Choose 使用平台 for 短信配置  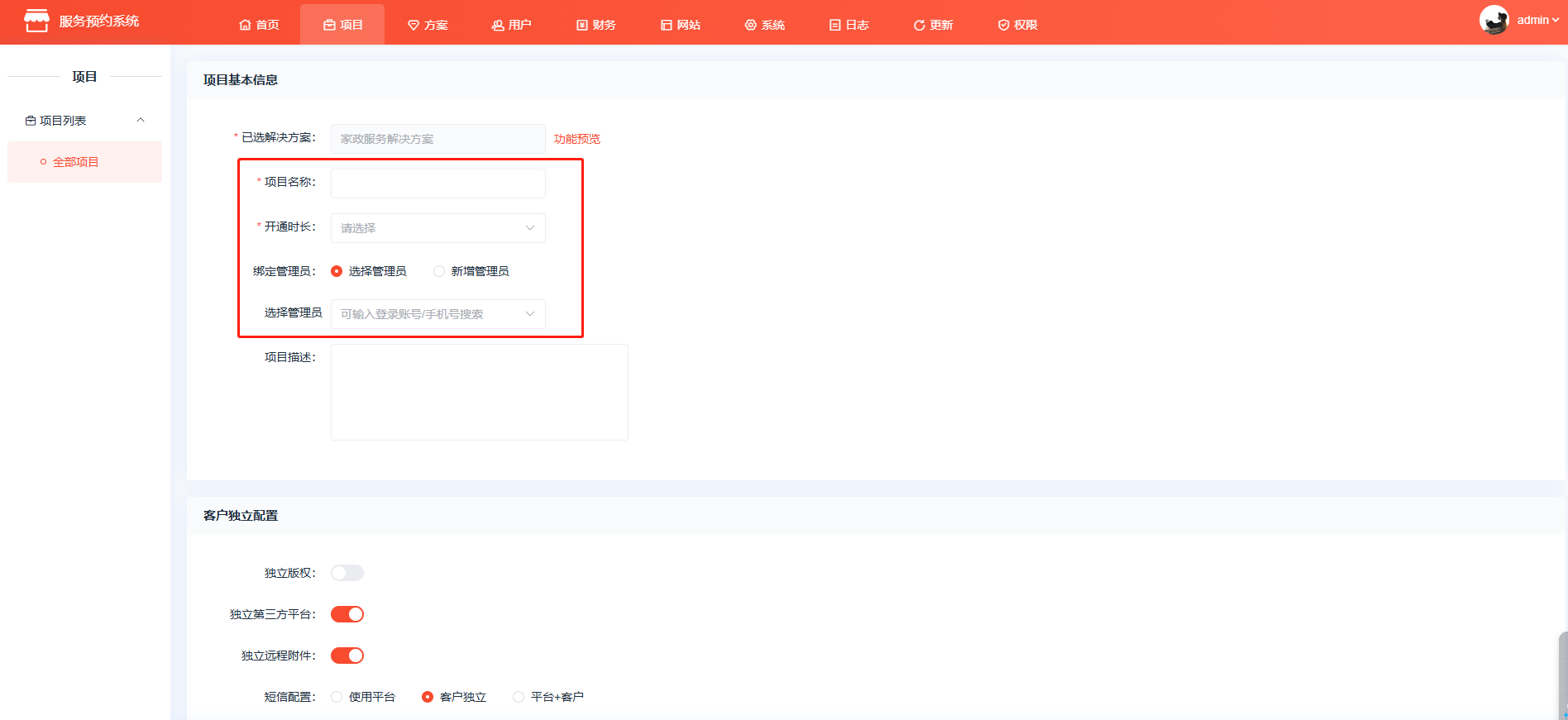point(337,697)
